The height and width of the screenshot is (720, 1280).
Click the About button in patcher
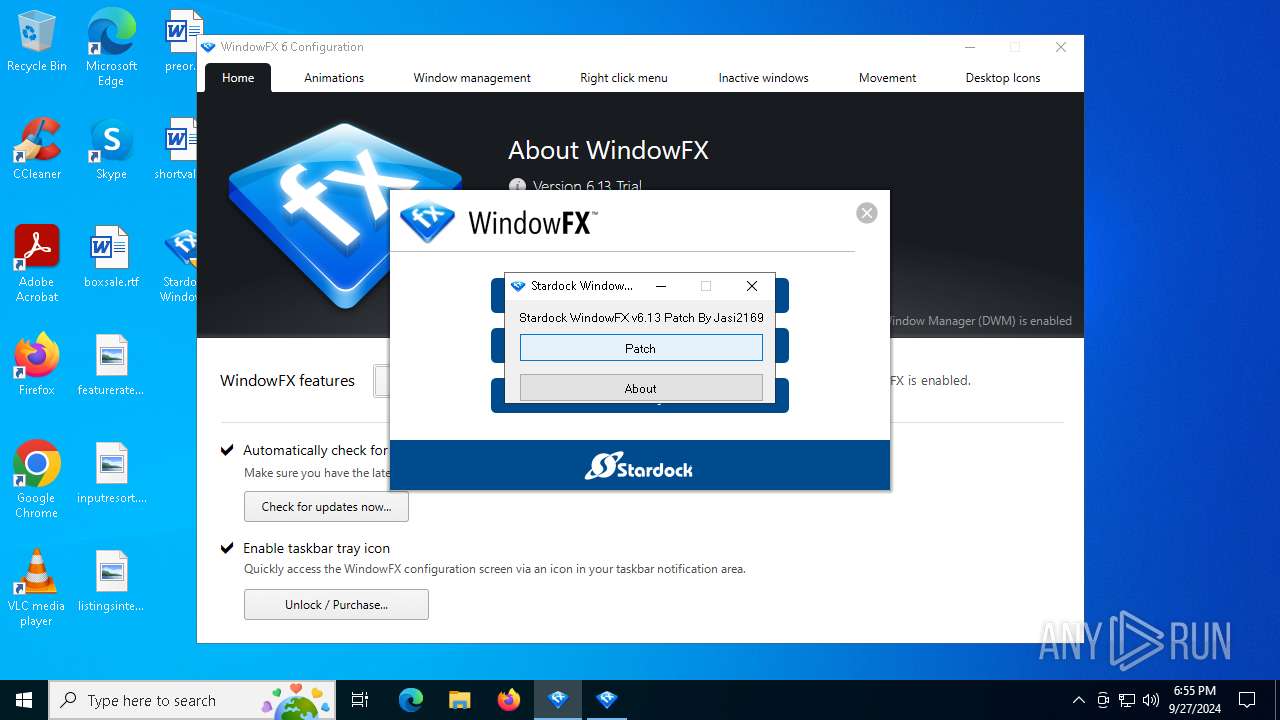(641, 388)
